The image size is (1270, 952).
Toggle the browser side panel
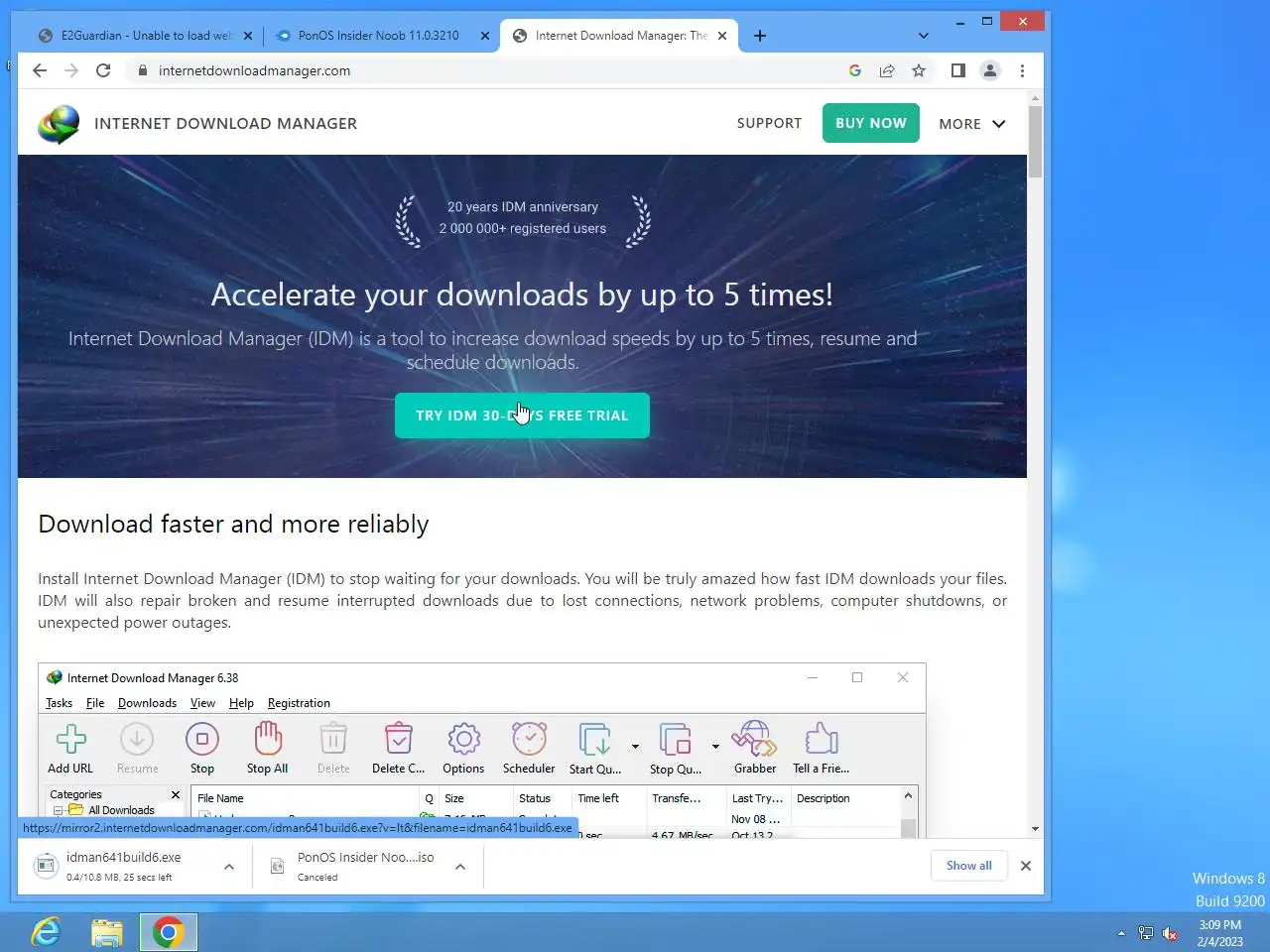pyautogui.click(x=958, y=70)
